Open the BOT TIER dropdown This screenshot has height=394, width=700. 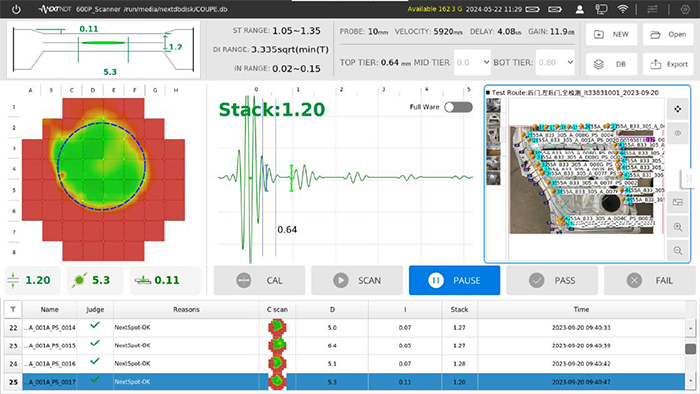point(555,62)
